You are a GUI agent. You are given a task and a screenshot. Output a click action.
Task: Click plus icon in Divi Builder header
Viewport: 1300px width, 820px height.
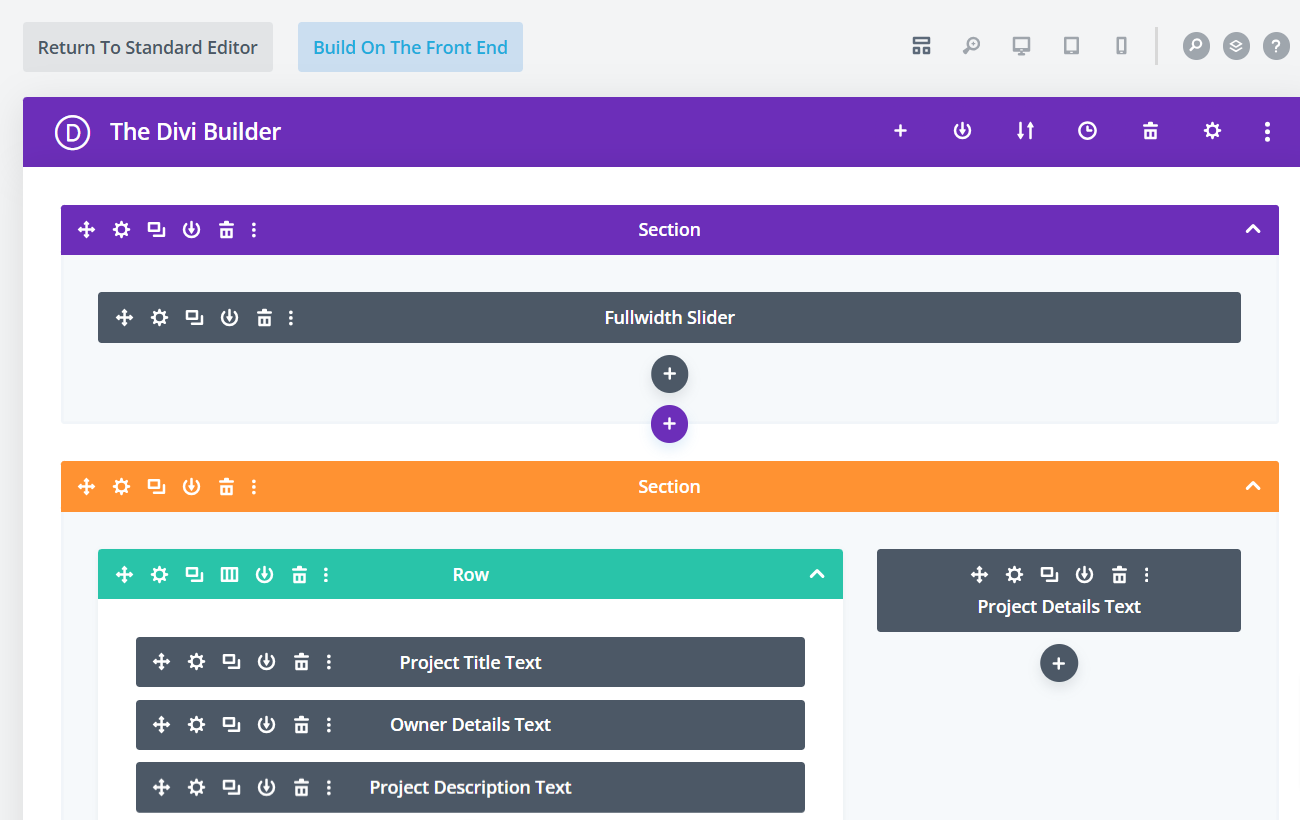tap(900, 131)
